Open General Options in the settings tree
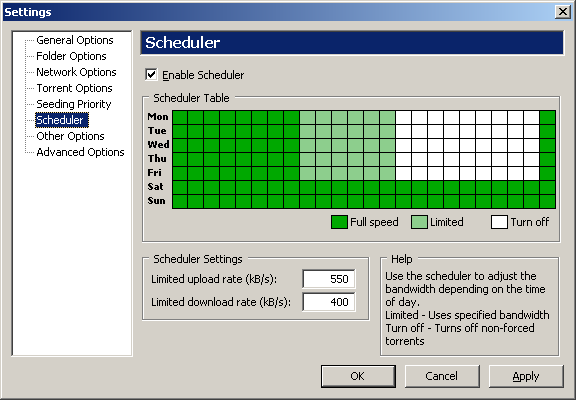Image resolution: width=576 pixels, height=400 pixels. pyautogui.click(x=75, y=40)
